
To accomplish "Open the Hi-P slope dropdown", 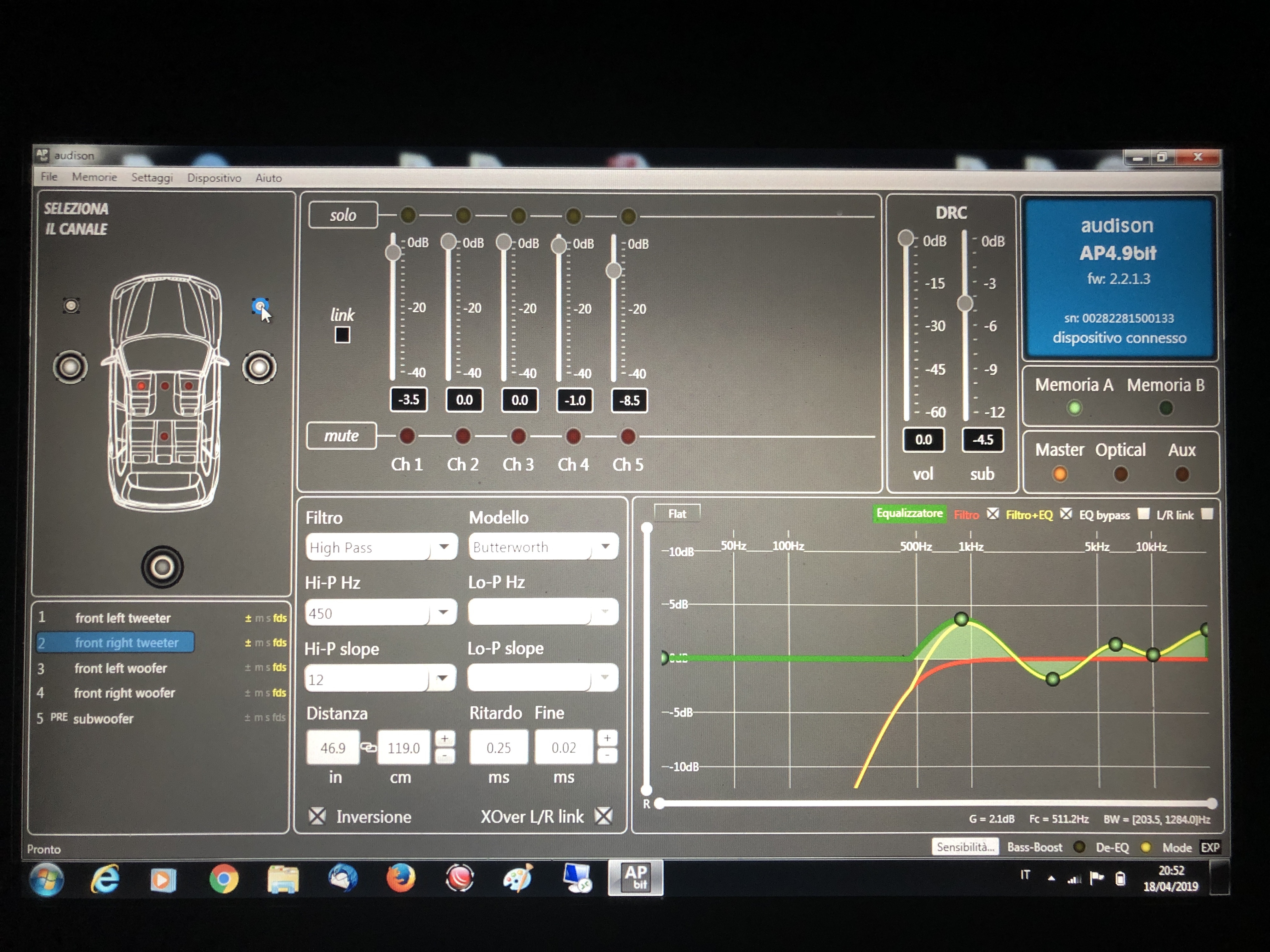I will pyautogui.click(x=380, y=679).
